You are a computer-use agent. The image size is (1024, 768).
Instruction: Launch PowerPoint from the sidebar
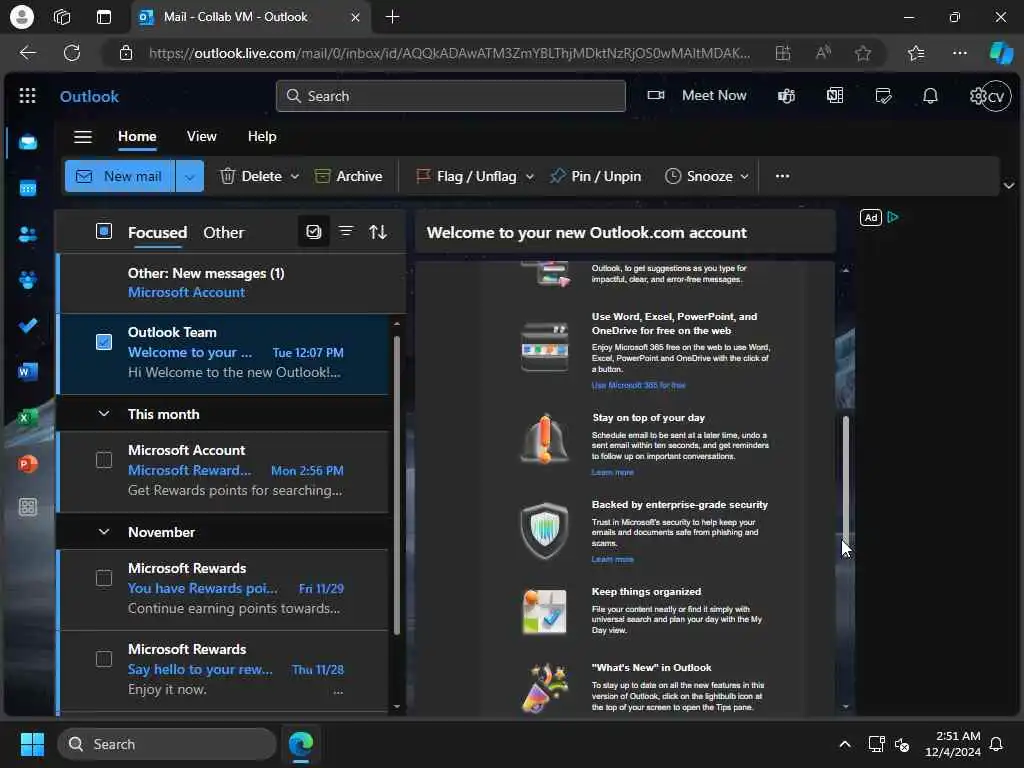coord(27,464)
